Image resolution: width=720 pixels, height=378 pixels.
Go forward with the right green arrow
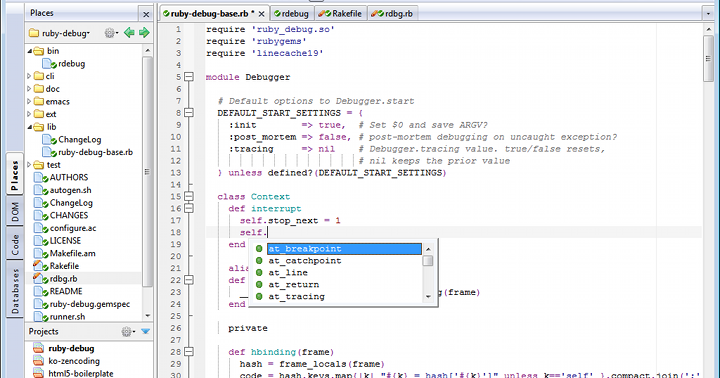point(144,33)
